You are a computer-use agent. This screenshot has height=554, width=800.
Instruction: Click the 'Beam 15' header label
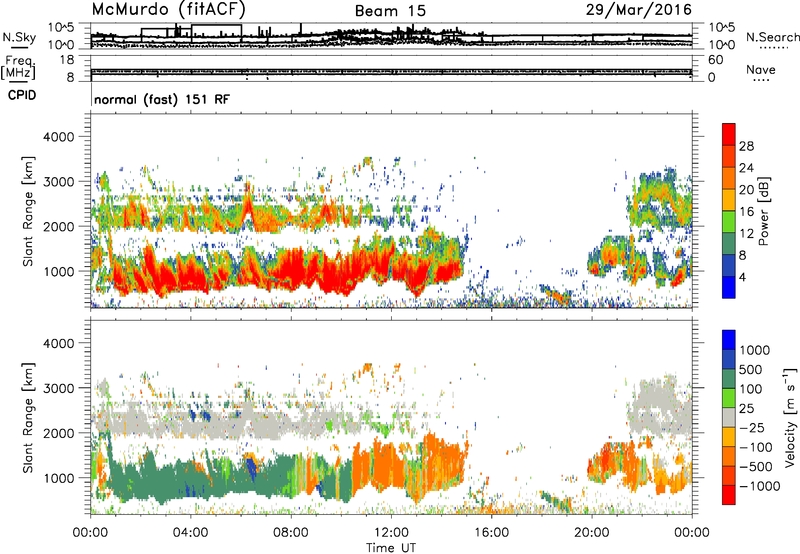point(390,11)
